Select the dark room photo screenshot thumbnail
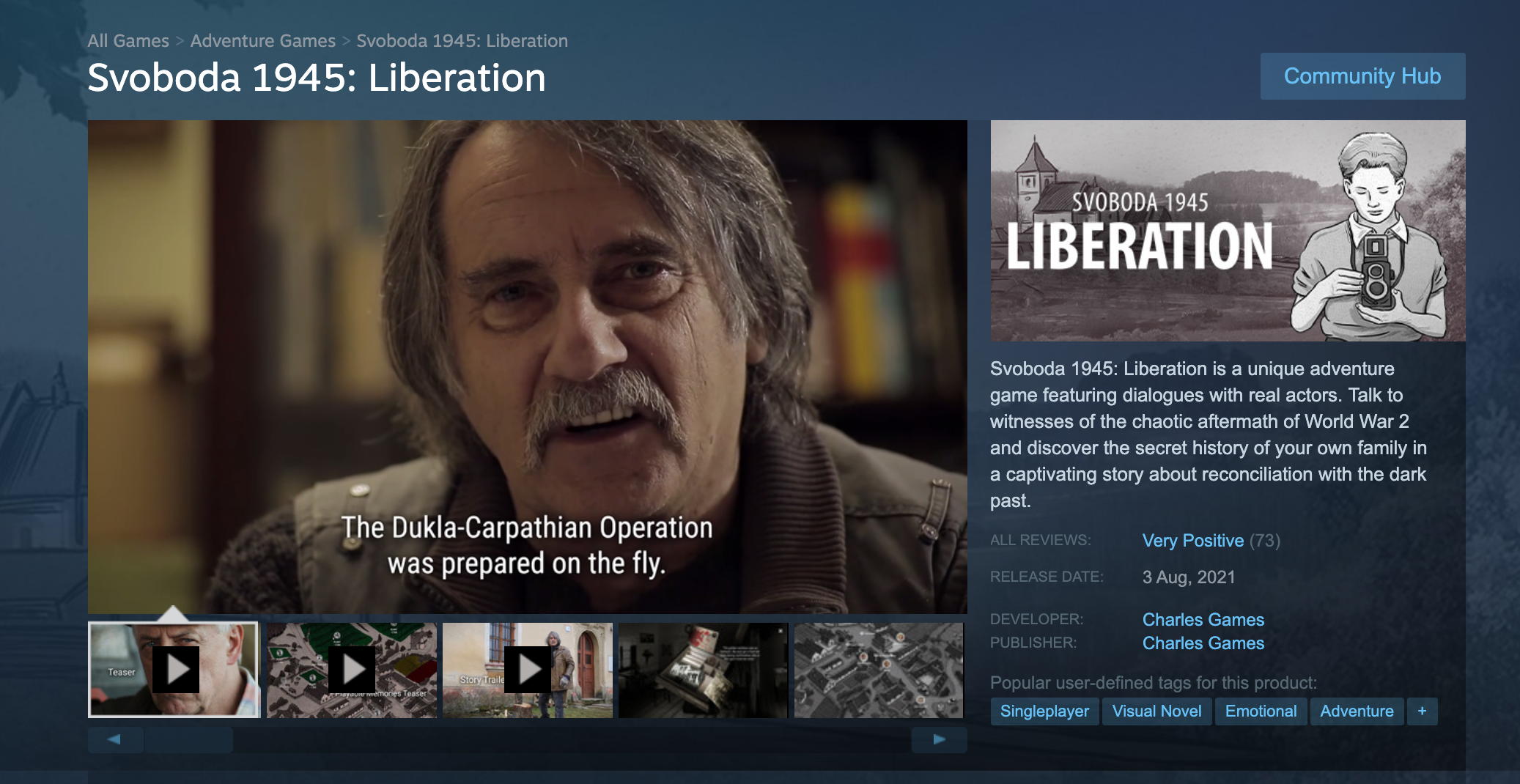This screenshot has height=784, width=1520. [704, 670]
